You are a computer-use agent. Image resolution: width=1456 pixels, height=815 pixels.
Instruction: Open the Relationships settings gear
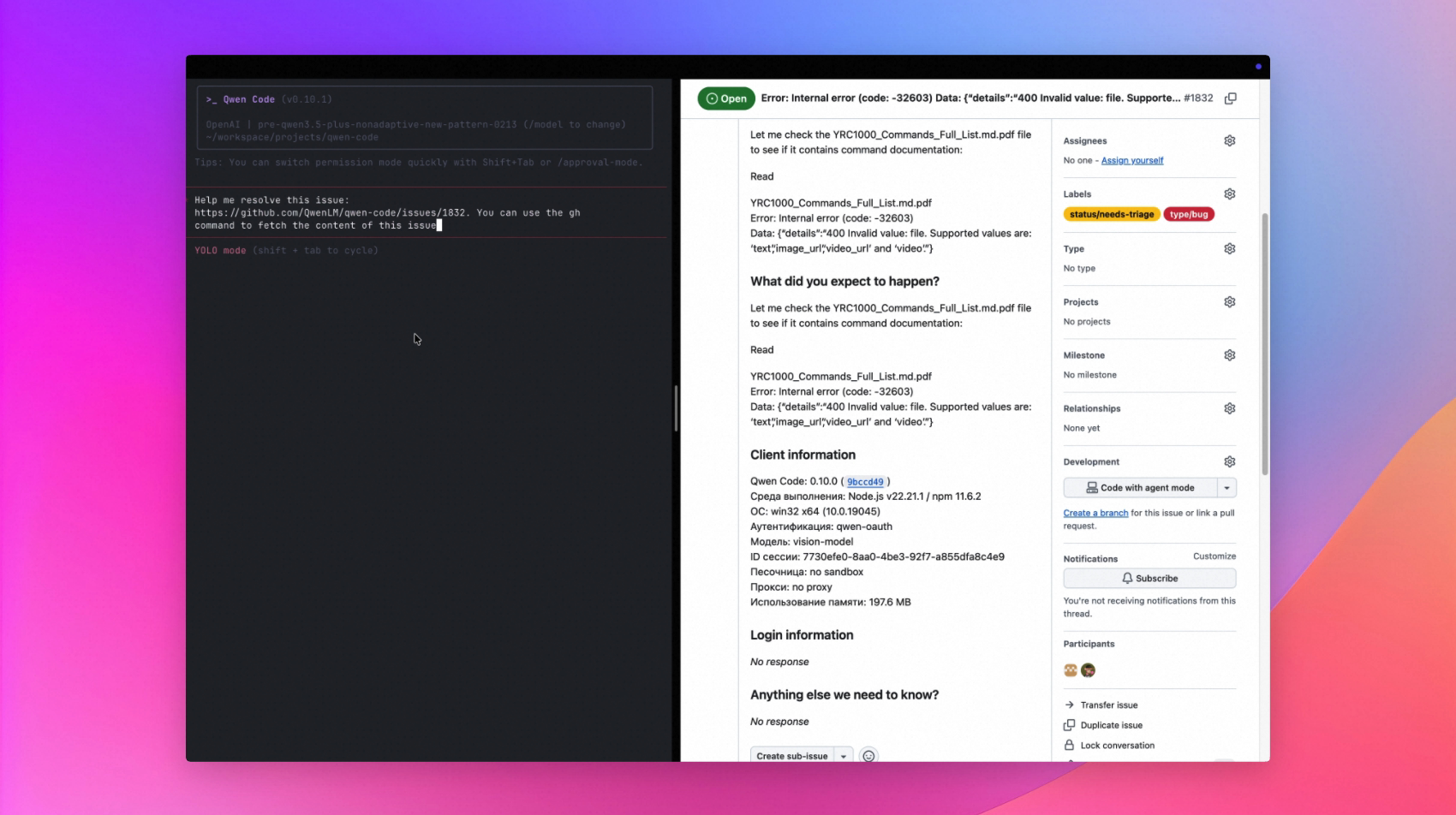pos(1230,408)
